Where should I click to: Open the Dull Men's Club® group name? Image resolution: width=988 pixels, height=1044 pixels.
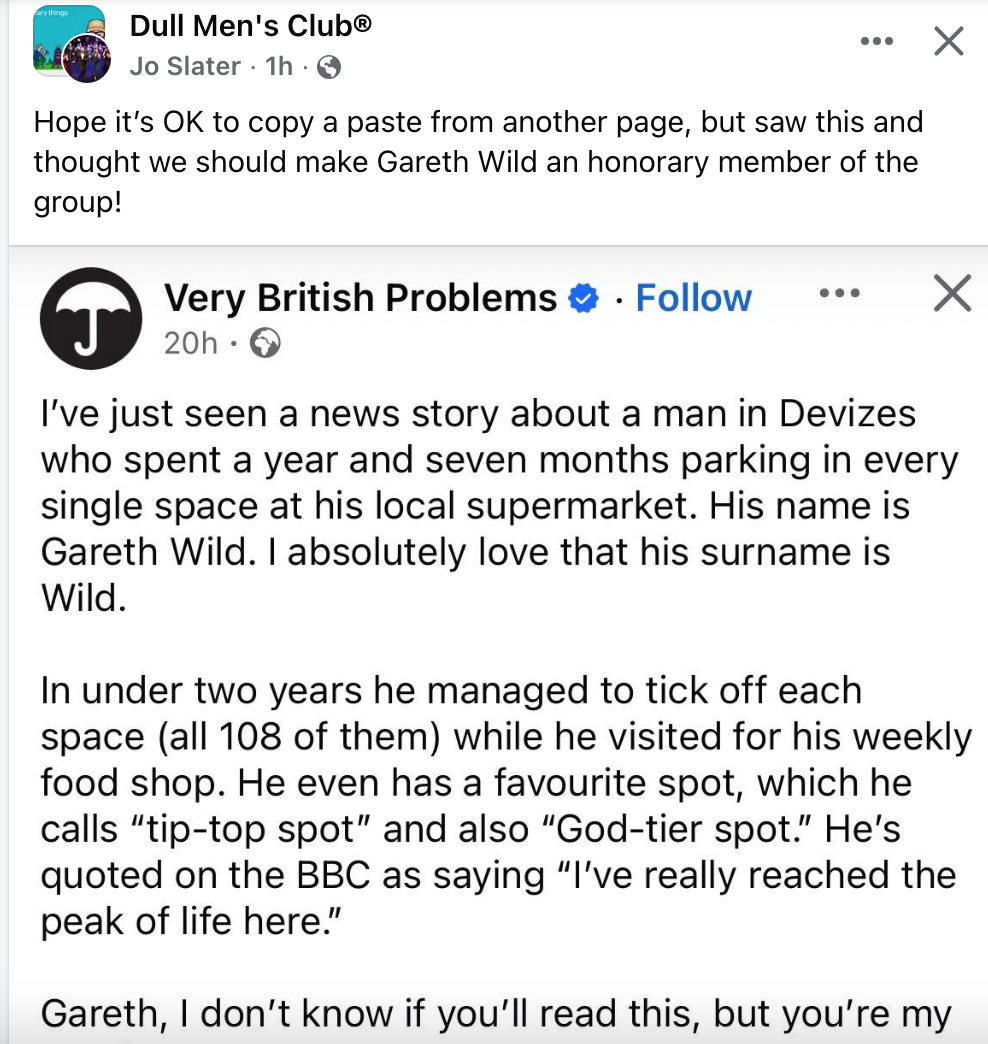point(251,26)
